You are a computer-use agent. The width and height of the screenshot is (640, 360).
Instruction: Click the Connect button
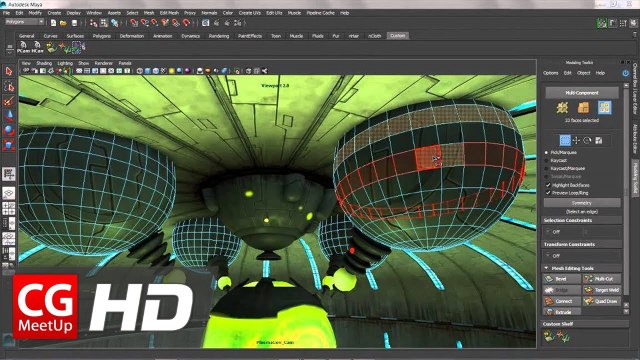tap(562, 301)
